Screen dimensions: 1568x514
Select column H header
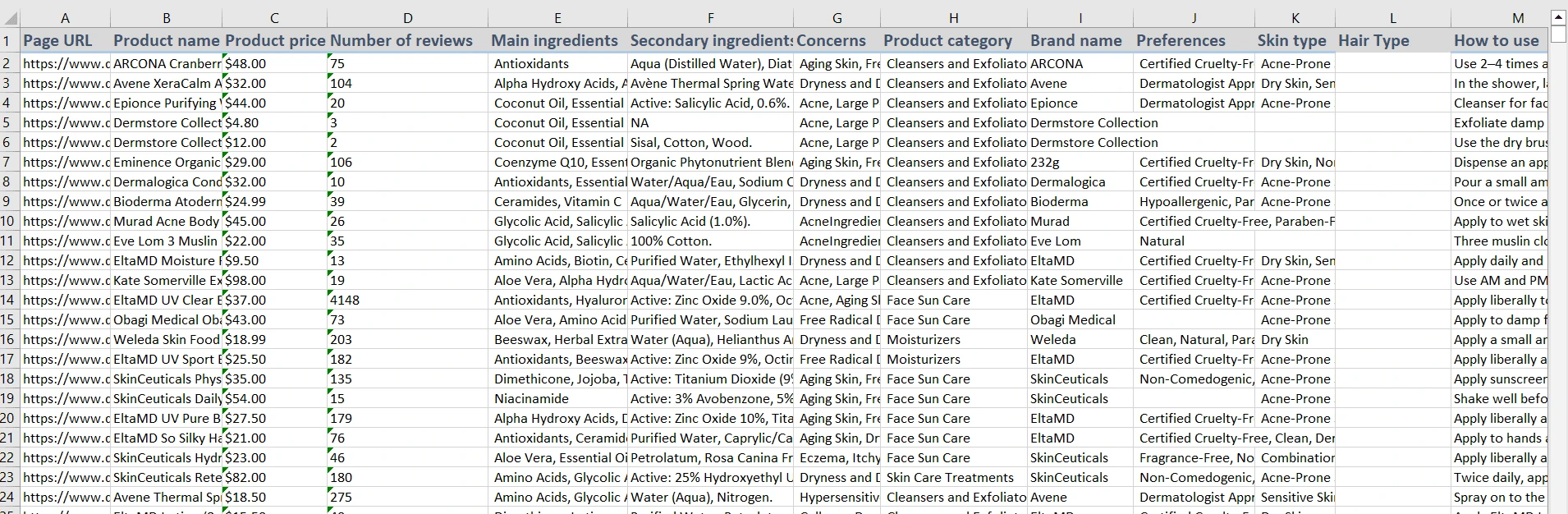(953, 18)
